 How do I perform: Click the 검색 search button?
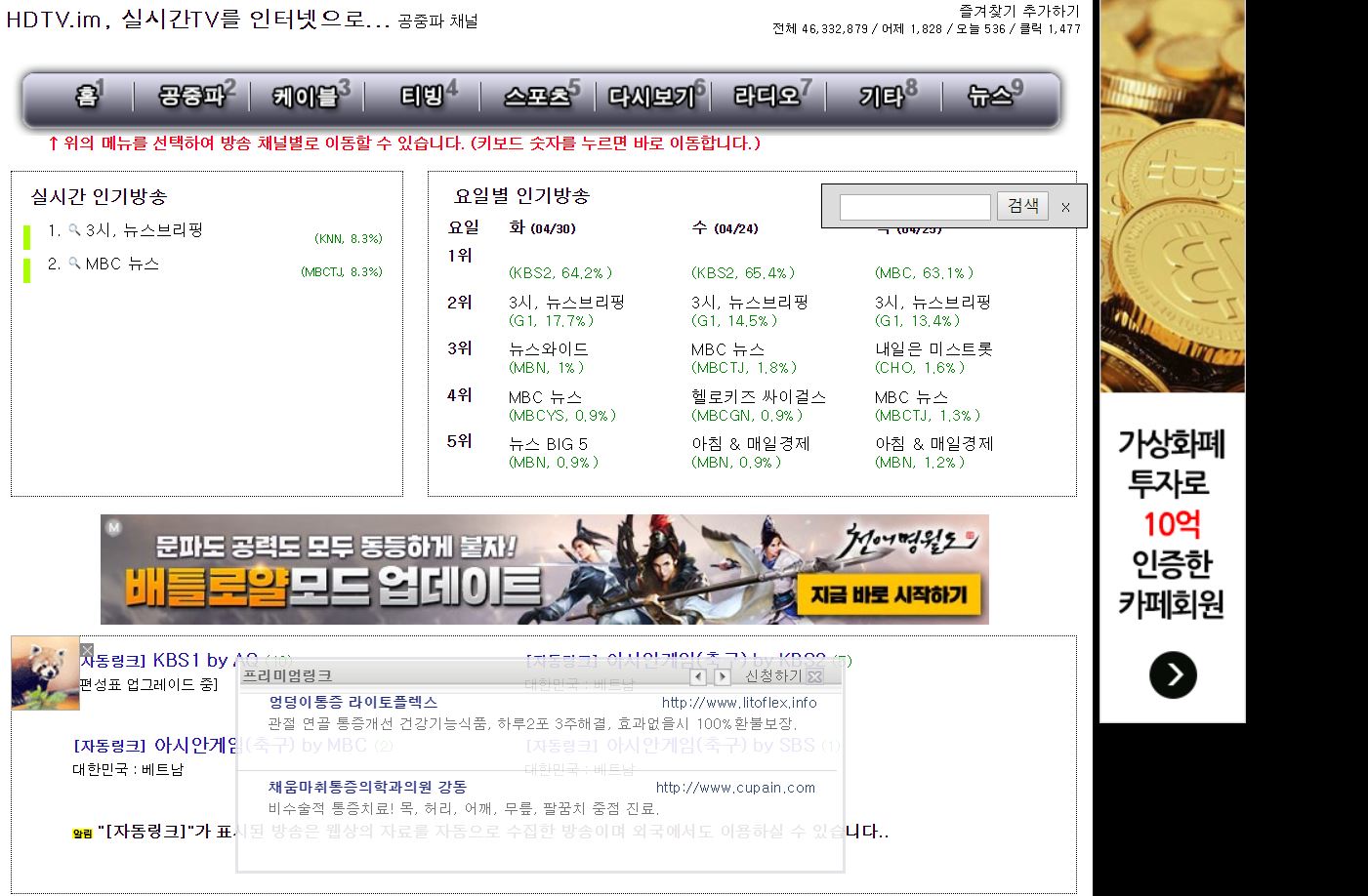(x=1022, y=206)
